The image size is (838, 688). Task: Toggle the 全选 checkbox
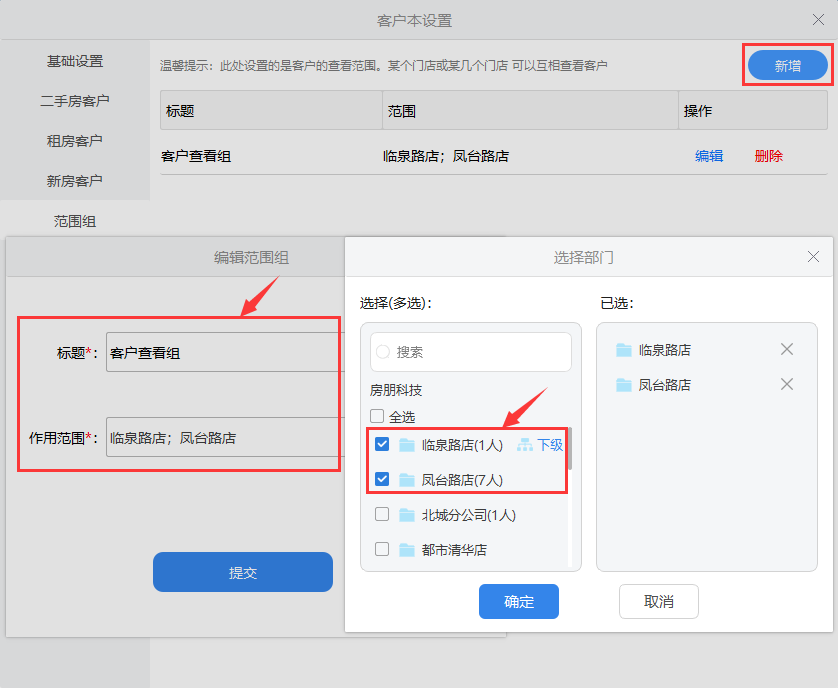pyautogui.click(x=377, y=416)
